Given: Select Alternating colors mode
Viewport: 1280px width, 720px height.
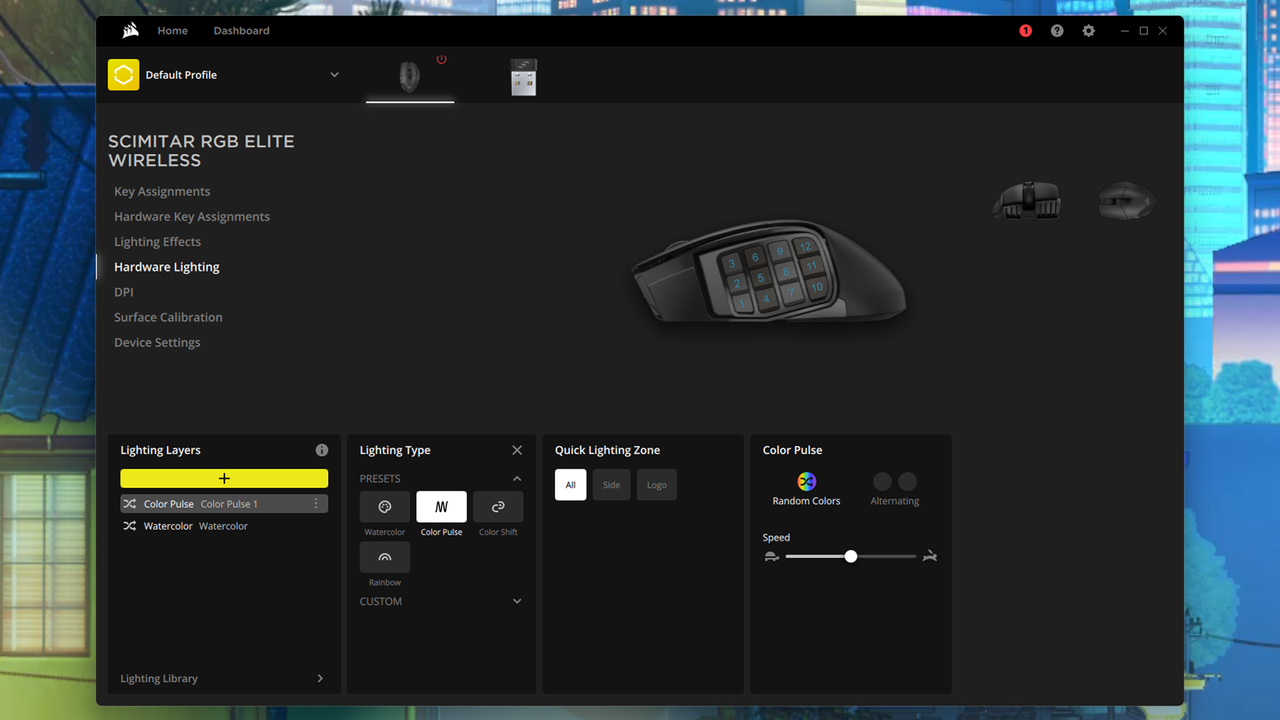Looking at the screenshot, I should coord(894,490).
